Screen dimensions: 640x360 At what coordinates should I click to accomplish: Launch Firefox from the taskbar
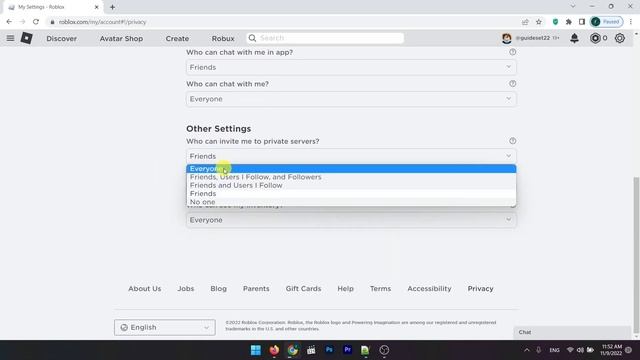(x=274, y=350)
